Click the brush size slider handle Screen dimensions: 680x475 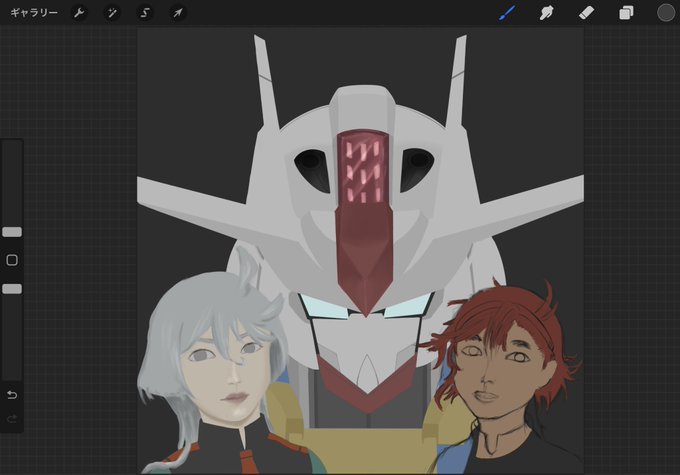(12, 232)
